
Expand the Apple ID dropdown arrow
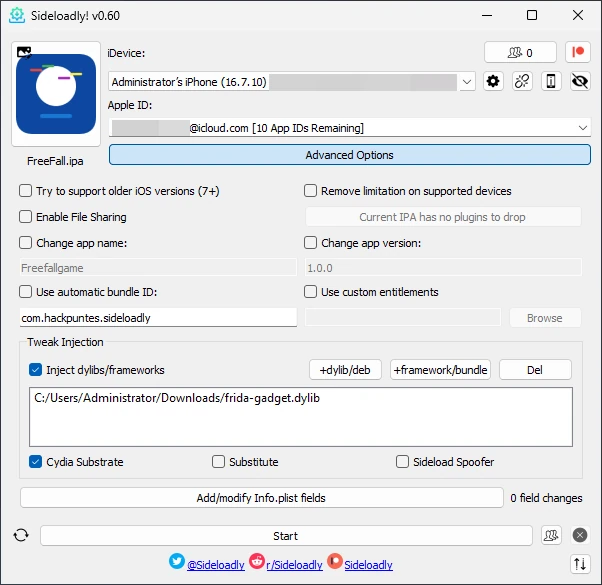[583, 127]
